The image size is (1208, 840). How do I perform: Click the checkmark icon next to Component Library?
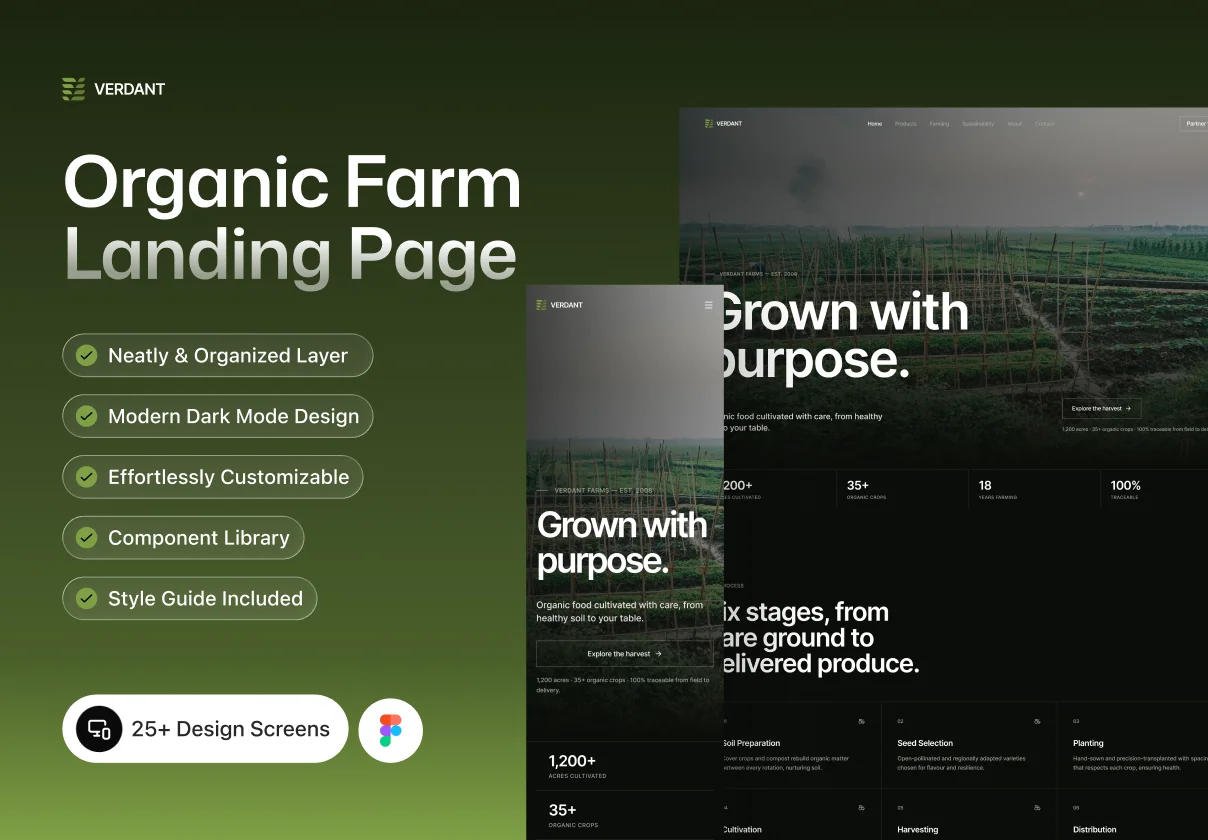pos(87,538)
